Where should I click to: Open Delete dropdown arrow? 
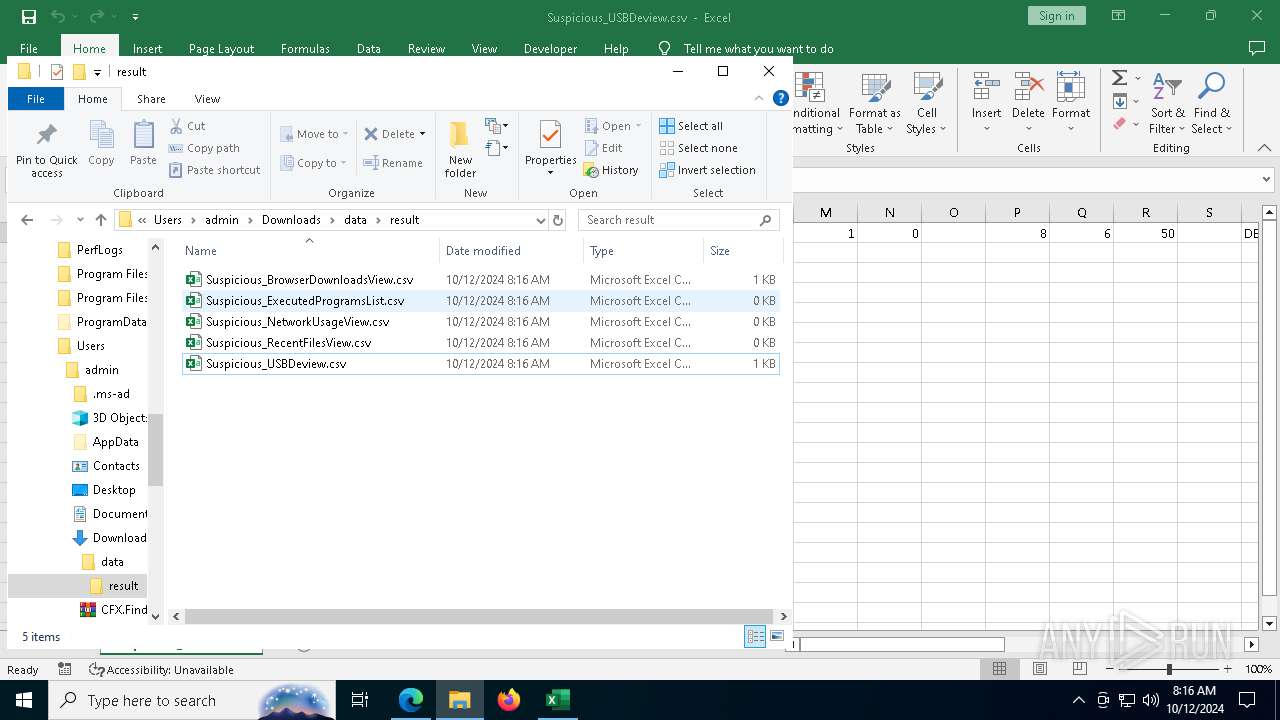[x=422, y=134]
